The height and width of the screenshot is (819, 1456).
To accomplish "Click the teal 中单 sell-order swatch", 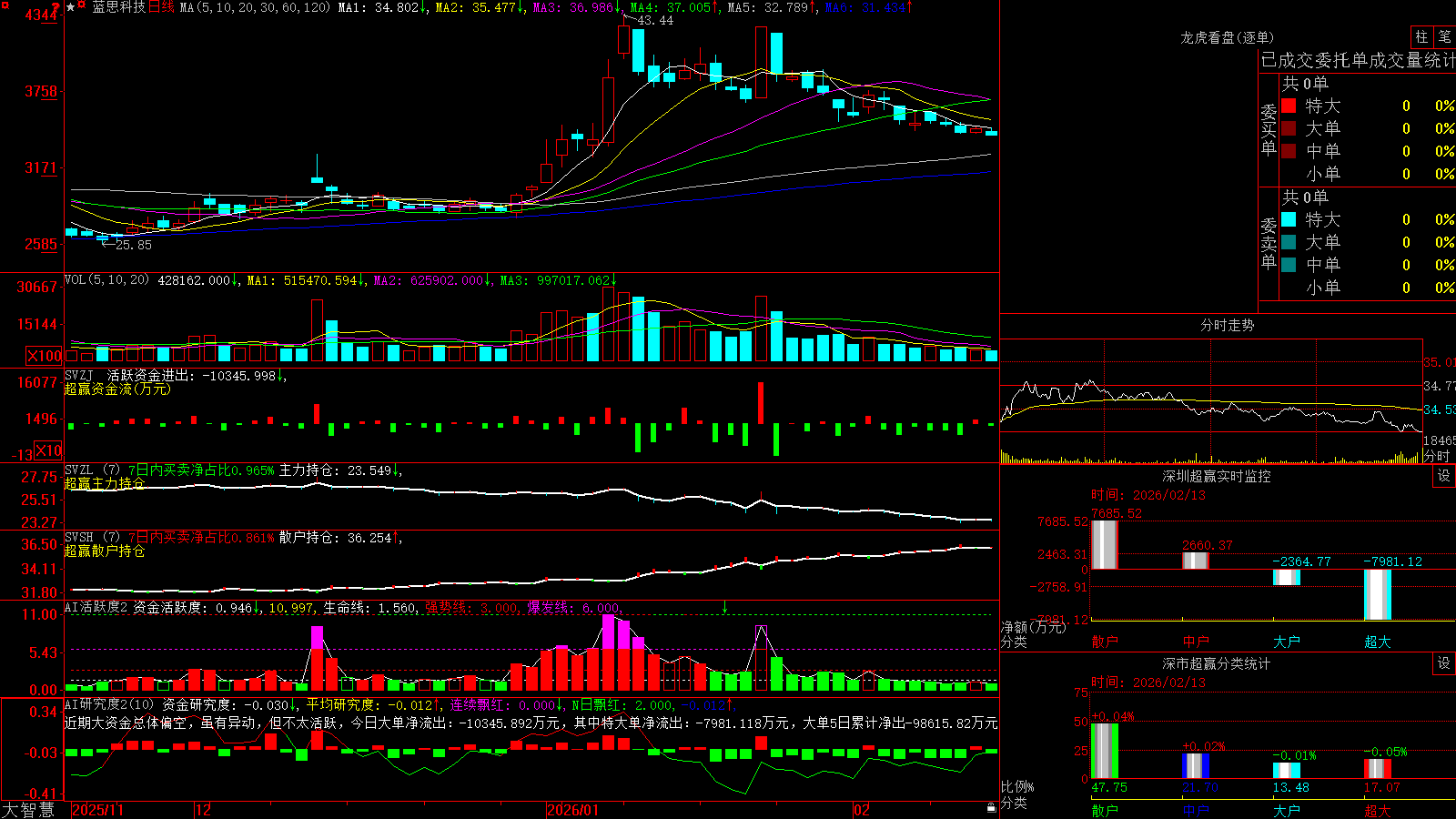I will click(x=1289, y=265).
